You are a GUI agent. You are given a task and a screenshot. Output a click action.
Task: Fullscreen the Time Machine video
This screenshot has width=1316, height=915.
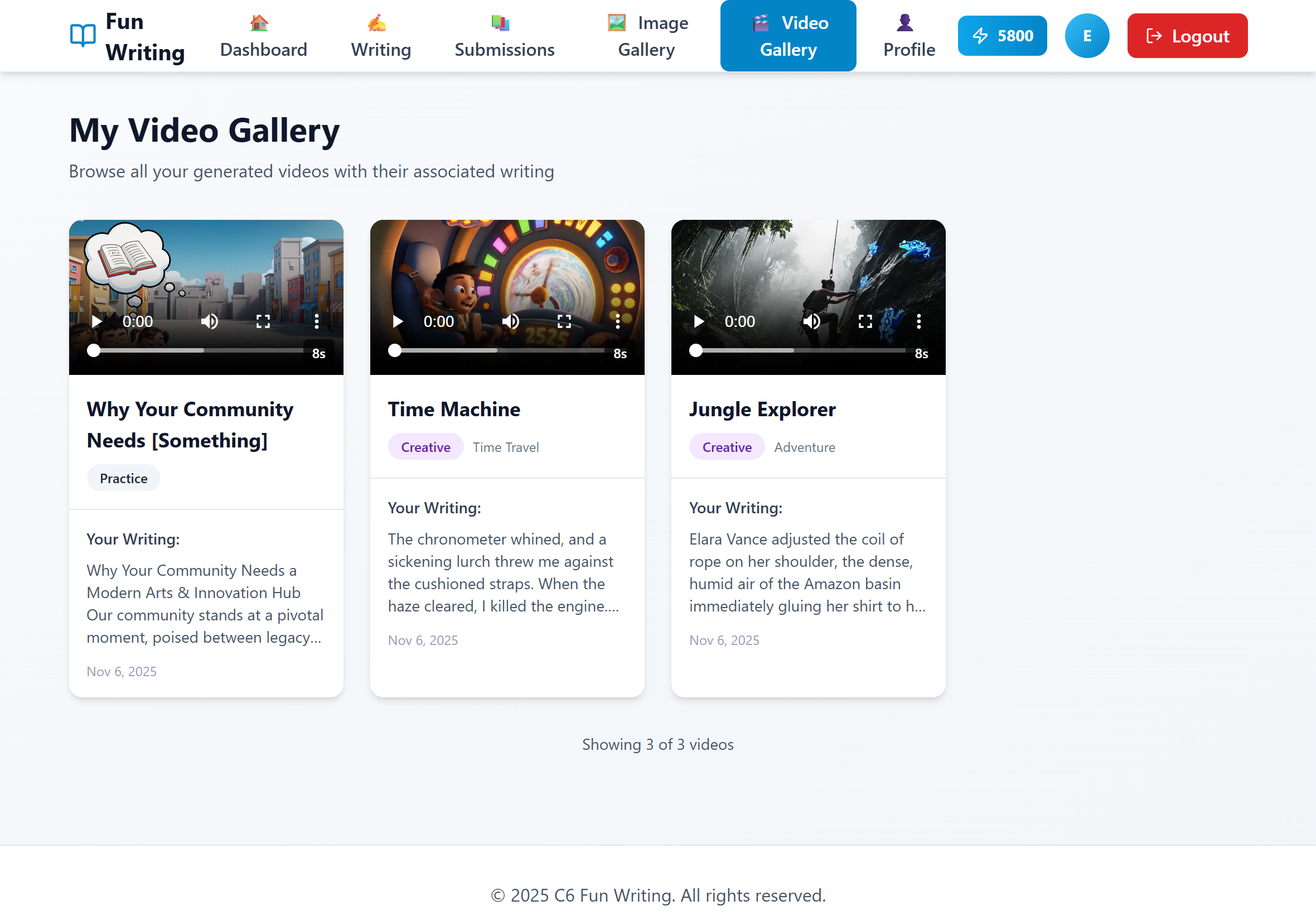tap(564, 321)
